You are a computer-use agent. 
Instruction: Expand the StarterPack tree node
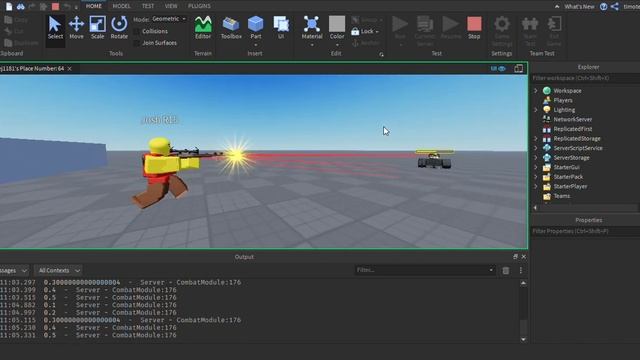536,177
